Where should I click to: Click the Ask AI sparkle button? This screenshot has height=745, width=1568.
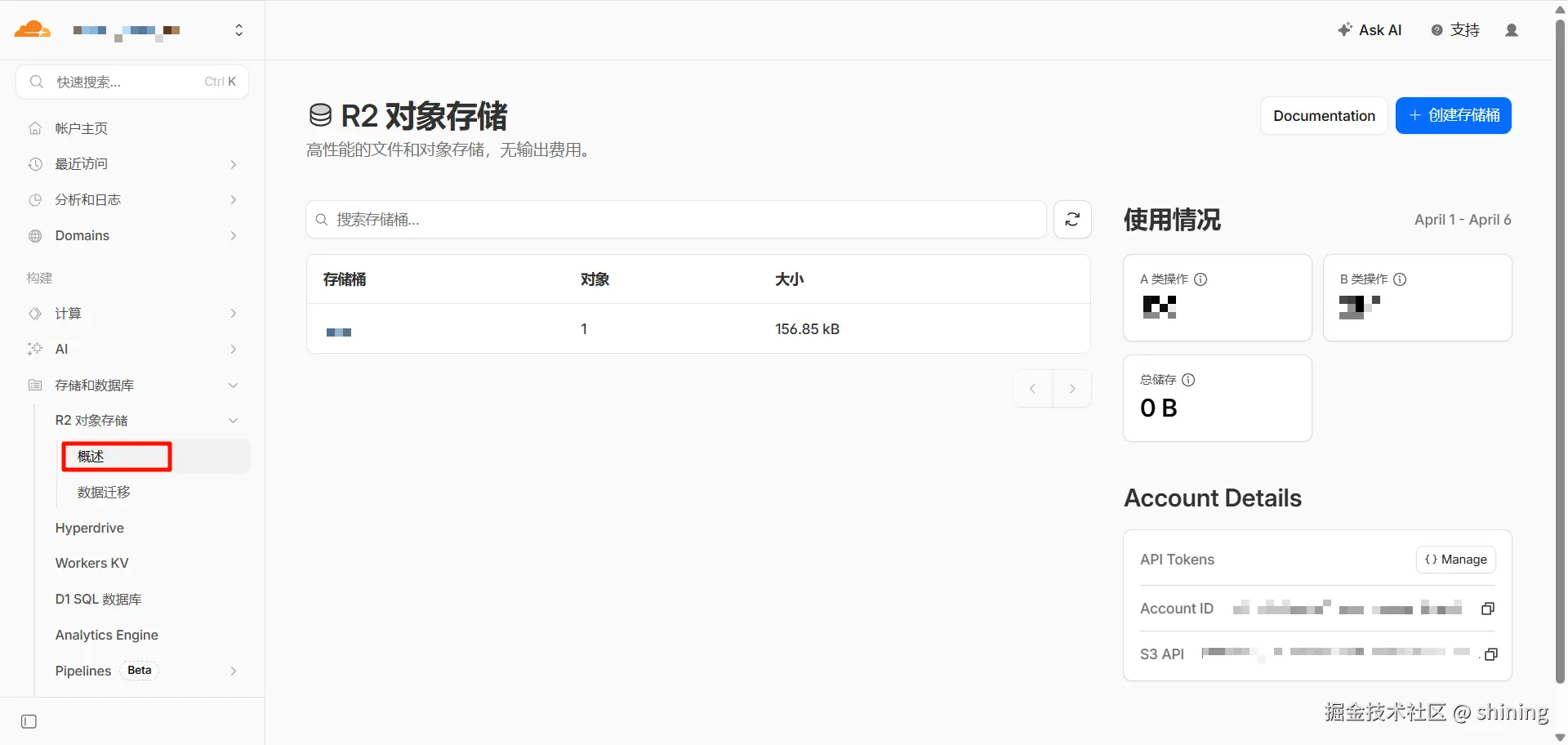coord(1370,30)
